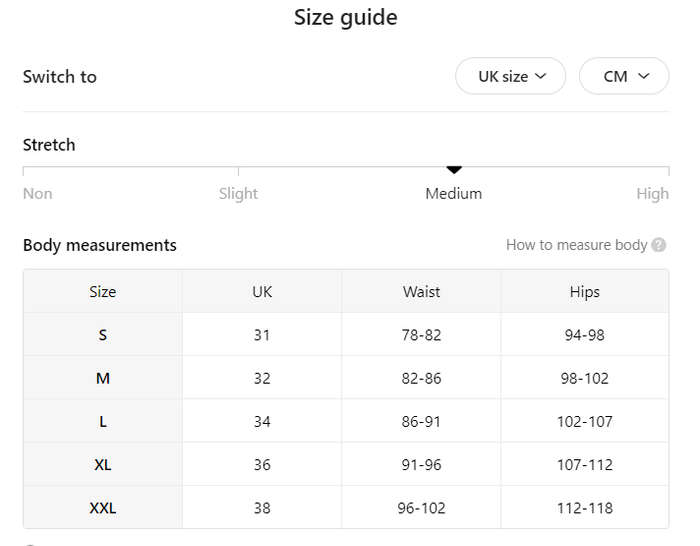Image resolution: width=700 pixels, height=546 pixels.
Task: Select the XXL size row
Action: [346, 508]
